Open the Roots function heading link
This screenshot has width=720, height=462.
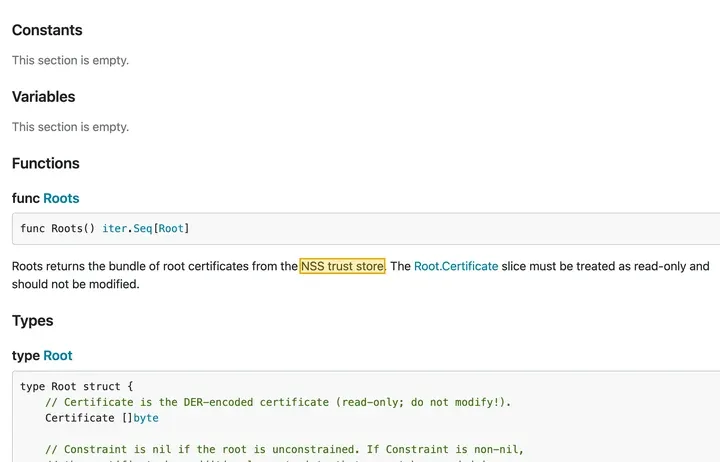[x=61, y=198]
